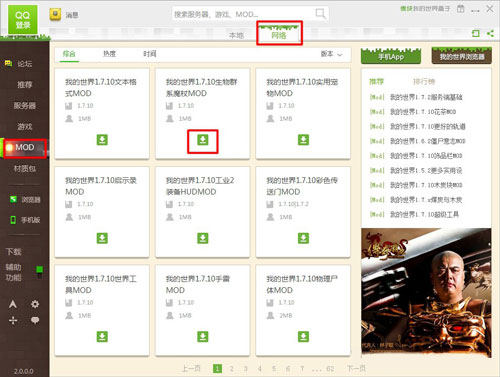Go to 上一页 previous page
Screen dimensions: 500x377
click(x=191, y=368)
